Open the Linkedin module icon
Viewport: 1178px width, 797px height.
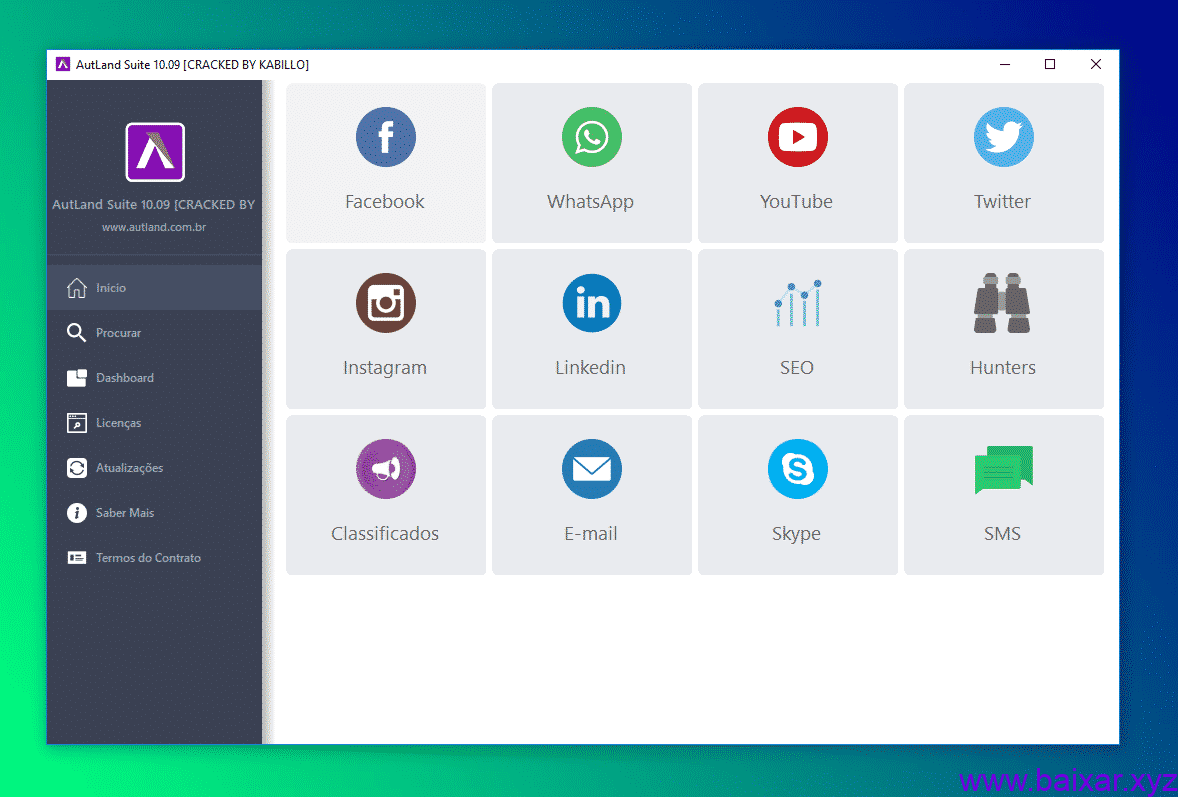(591, 304)
